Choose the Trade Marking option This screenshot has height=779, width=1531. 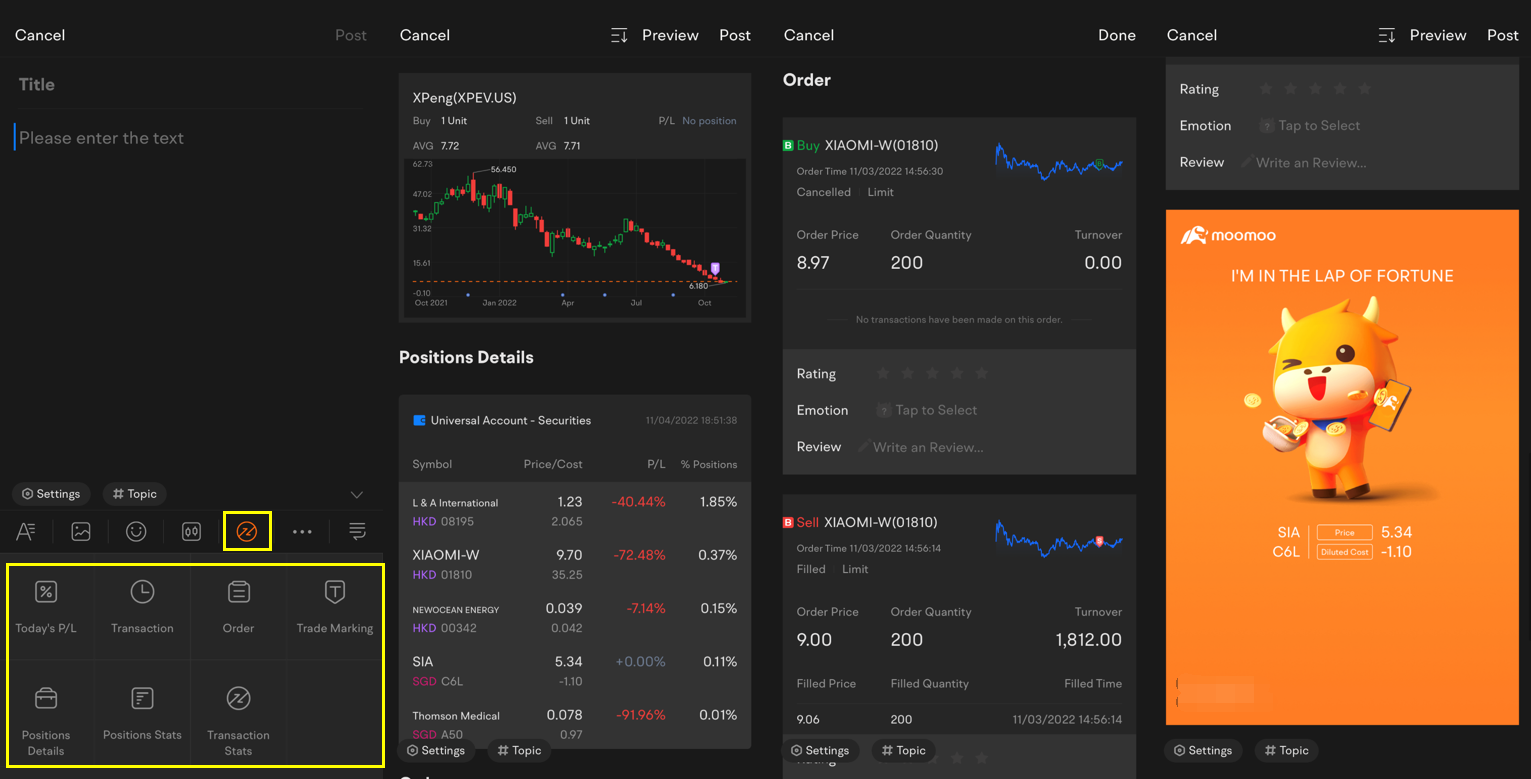(335, 608)
